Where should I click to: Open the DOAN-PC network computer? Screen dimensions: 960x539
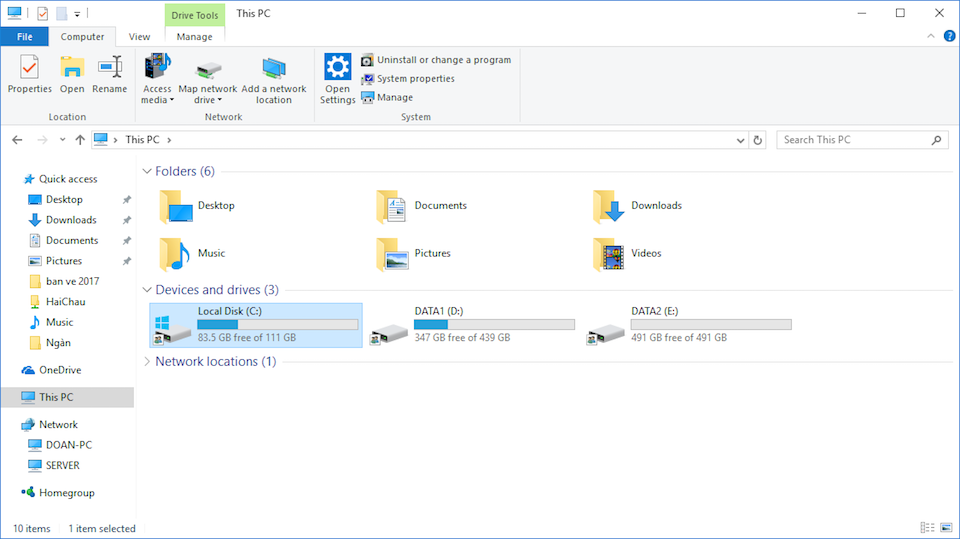(69, 445)
